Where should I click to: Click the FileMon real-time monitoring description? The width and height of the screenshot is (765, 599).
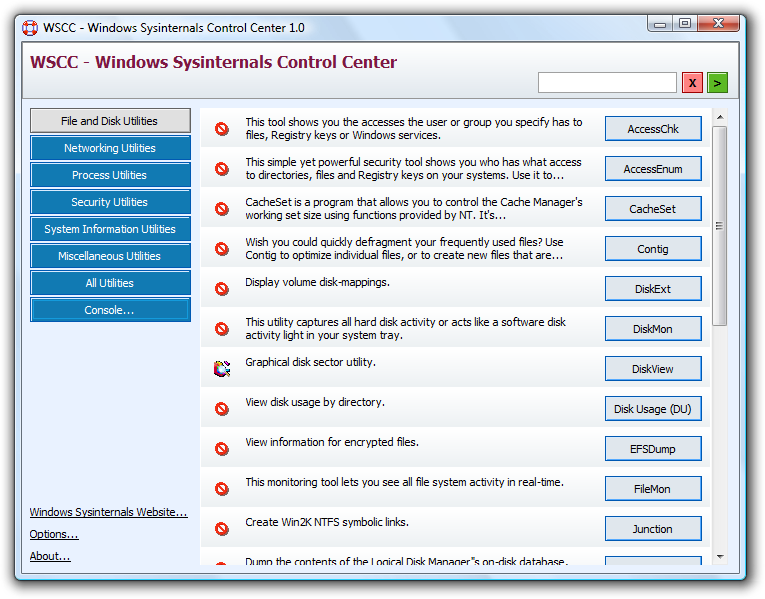pos(404,482)
